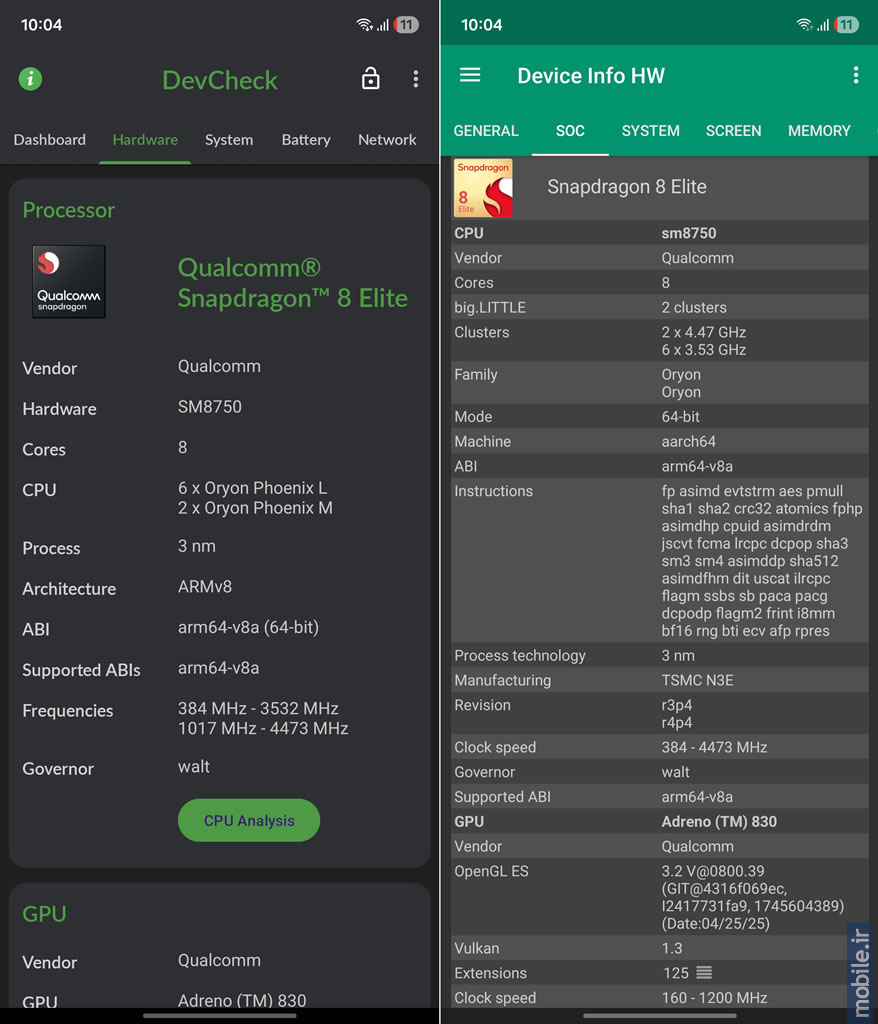Tap the TSMC N3E manufacturing value
Viewport: 878px width, 1024px height.
coord(697,680)
